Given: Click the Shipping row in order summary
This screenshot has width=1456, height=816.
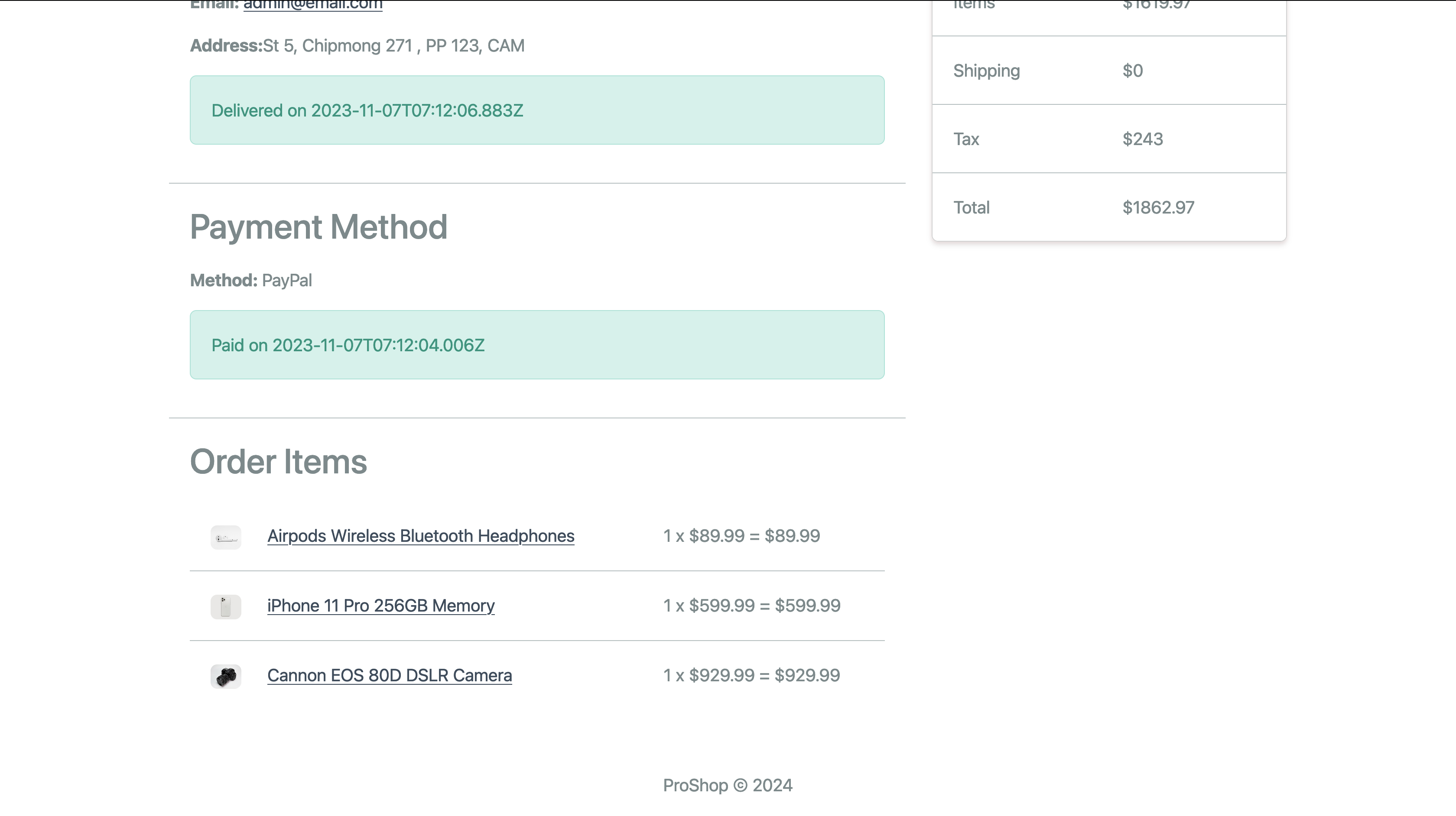Looking at the screenshot, I should (1108, 71).
